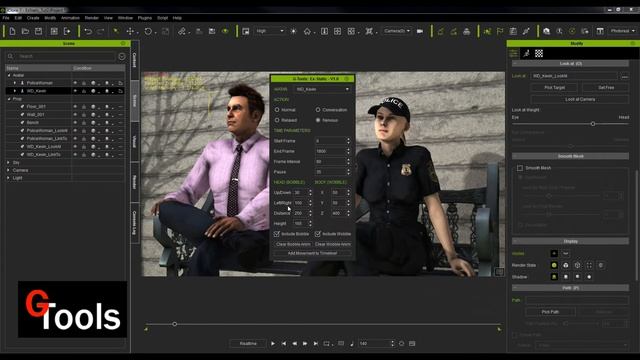Select the Conversation action radio button
The width and height of the screenshot is (640, 360).
[318, 110]
